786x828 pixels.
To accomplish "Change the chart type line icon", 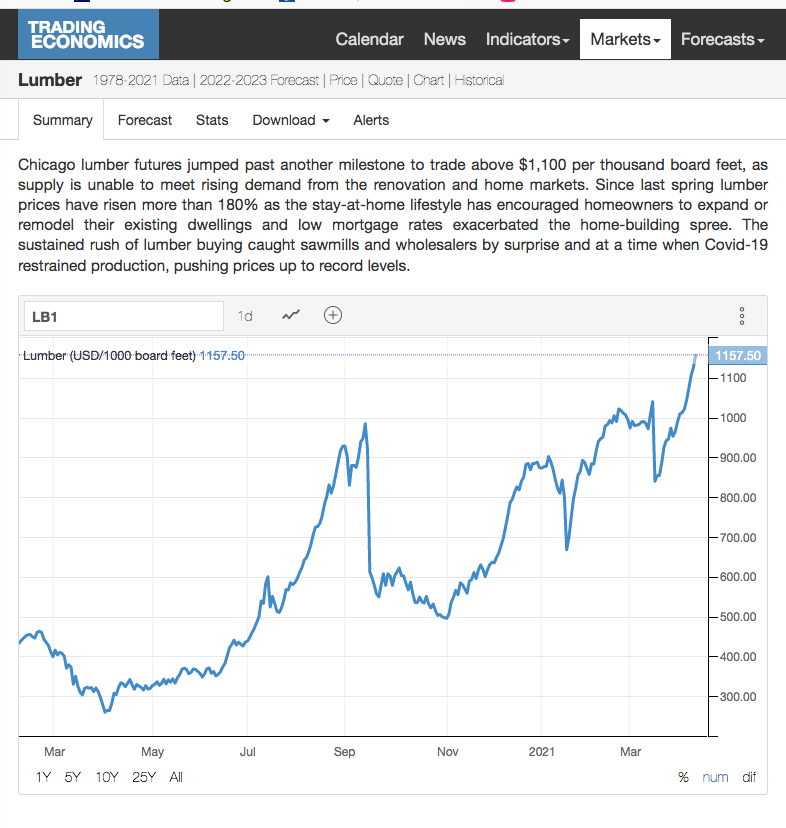I will pos(291,315).
